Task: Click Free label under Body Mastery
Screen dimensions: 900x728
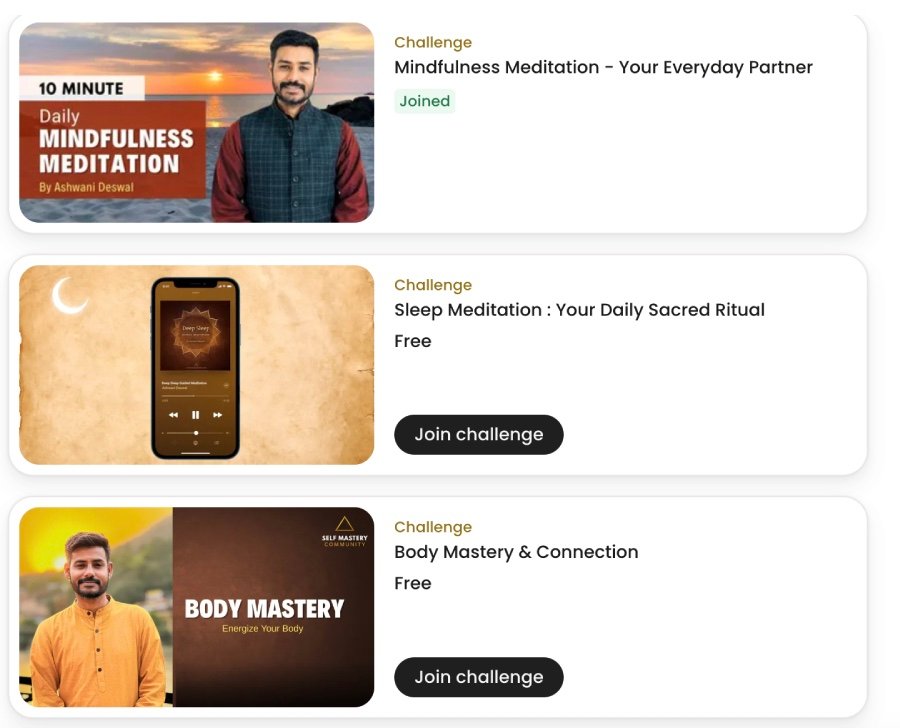Action: click(x=413, y=583)
